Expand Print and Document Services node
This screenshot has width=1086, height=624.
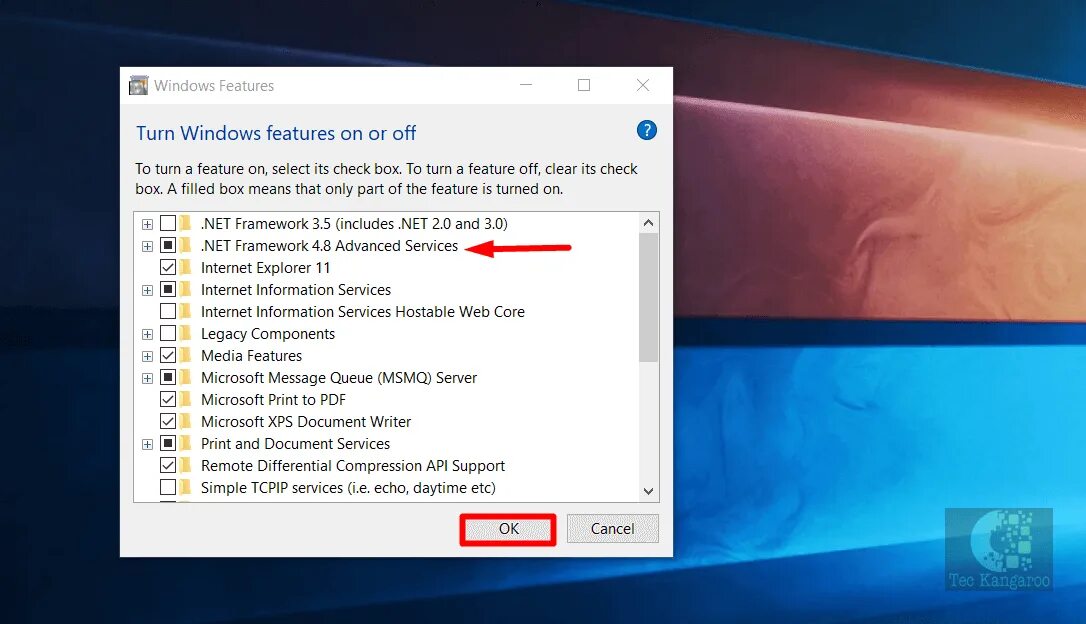tap(147, 445)
